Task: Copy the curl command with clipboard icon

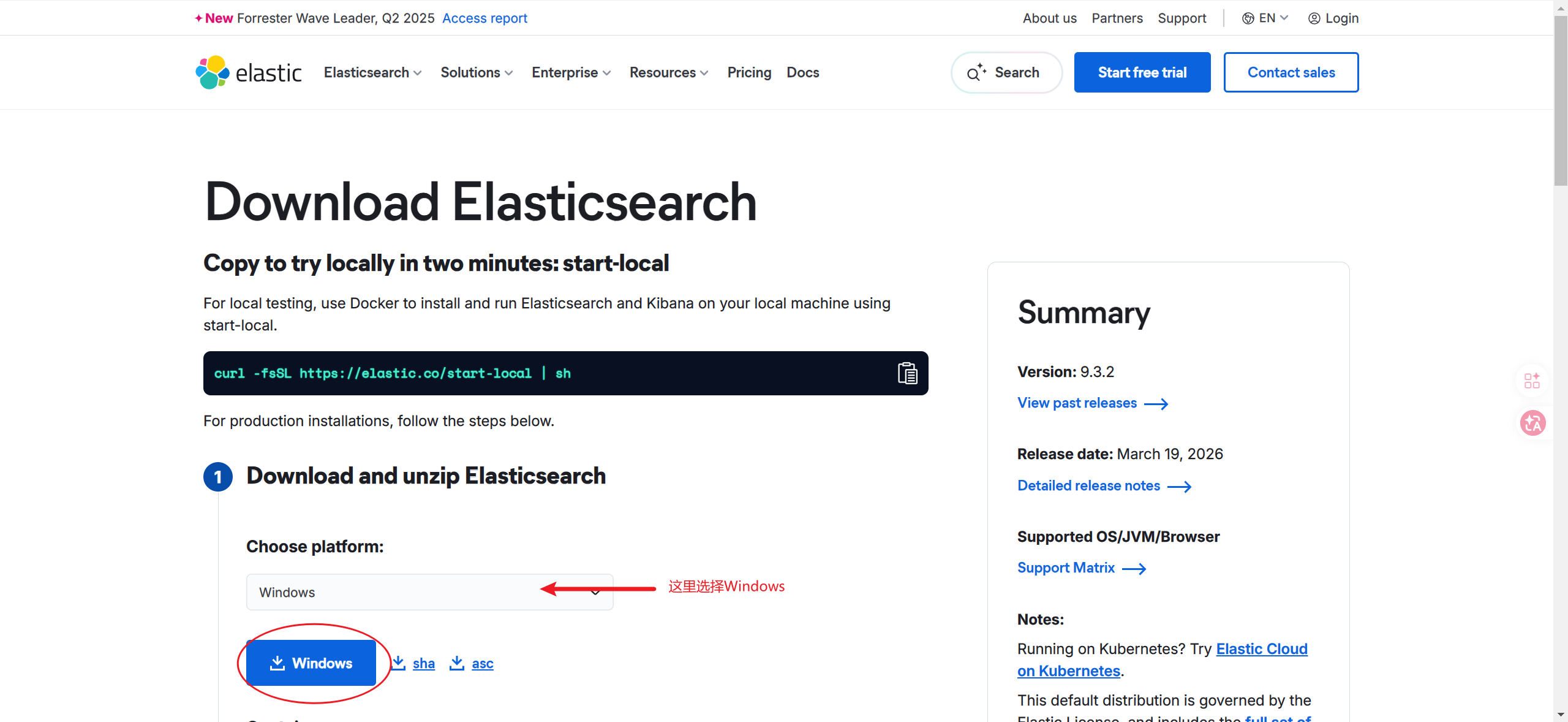Action: click(x=907, y=373)
